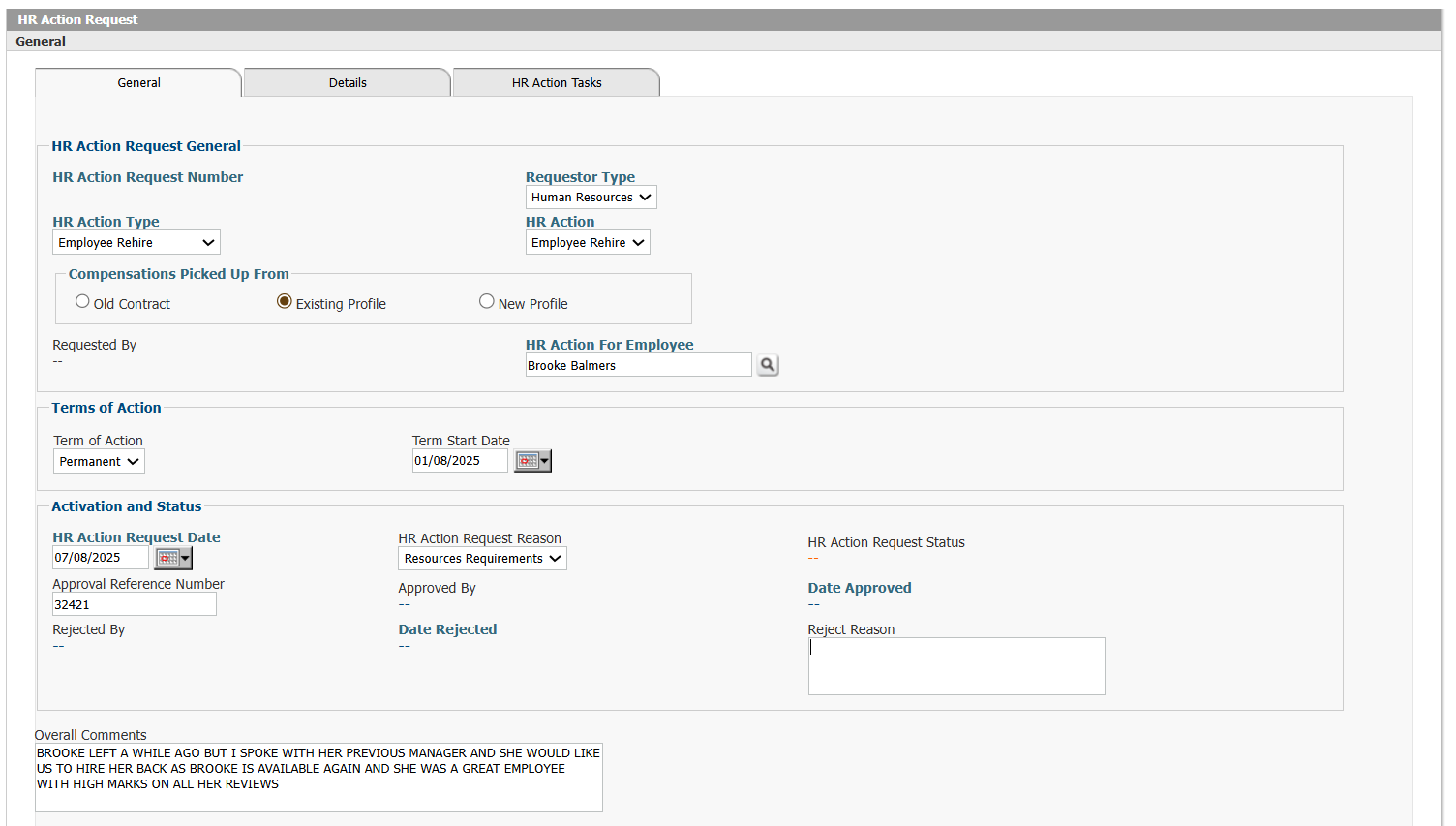Click the Date Rejected label

click(447, 629)
